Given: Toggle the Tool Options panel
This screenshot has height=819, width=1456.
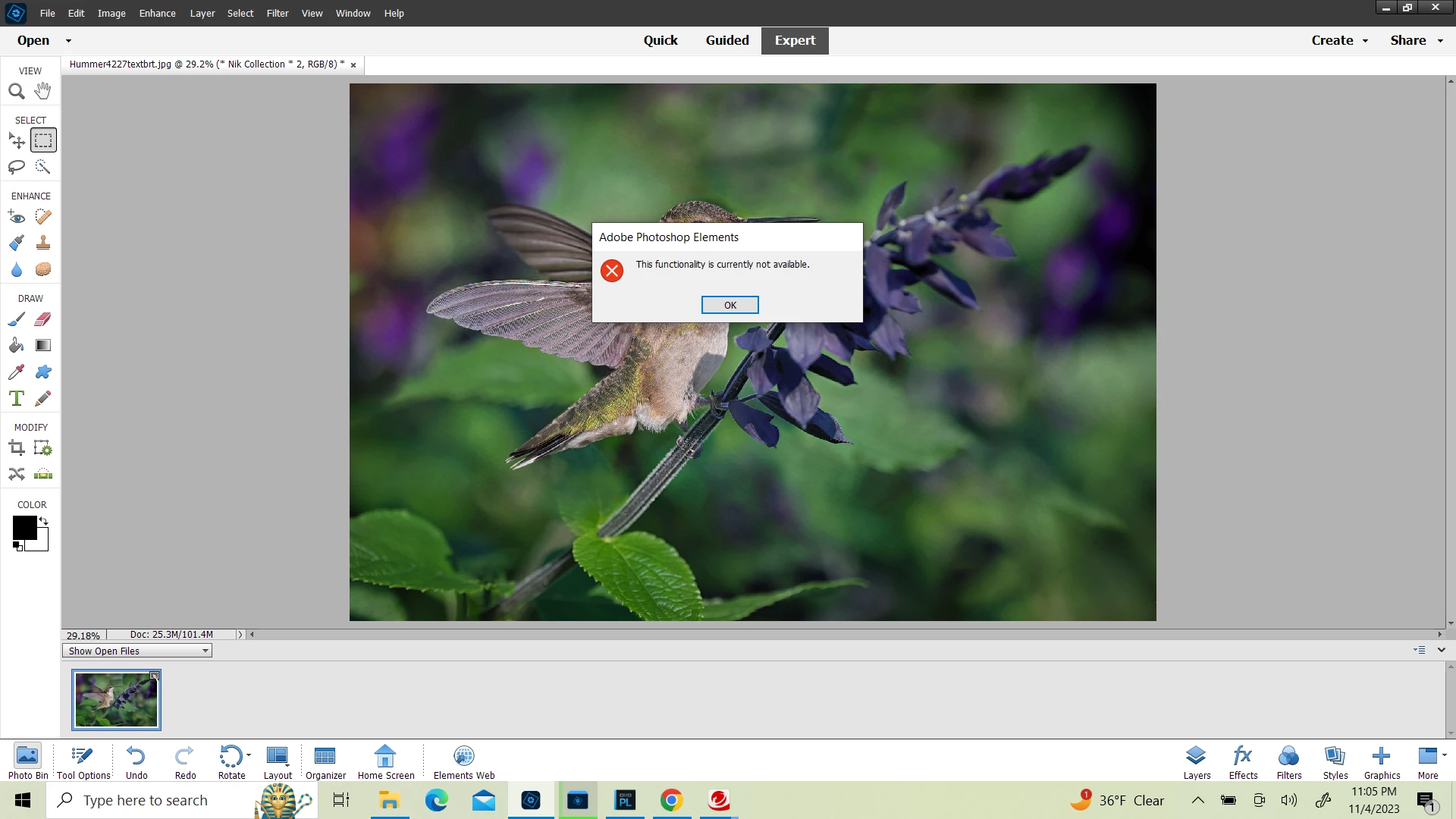Looking at the screenshot, I should click(x=83, y=761).
